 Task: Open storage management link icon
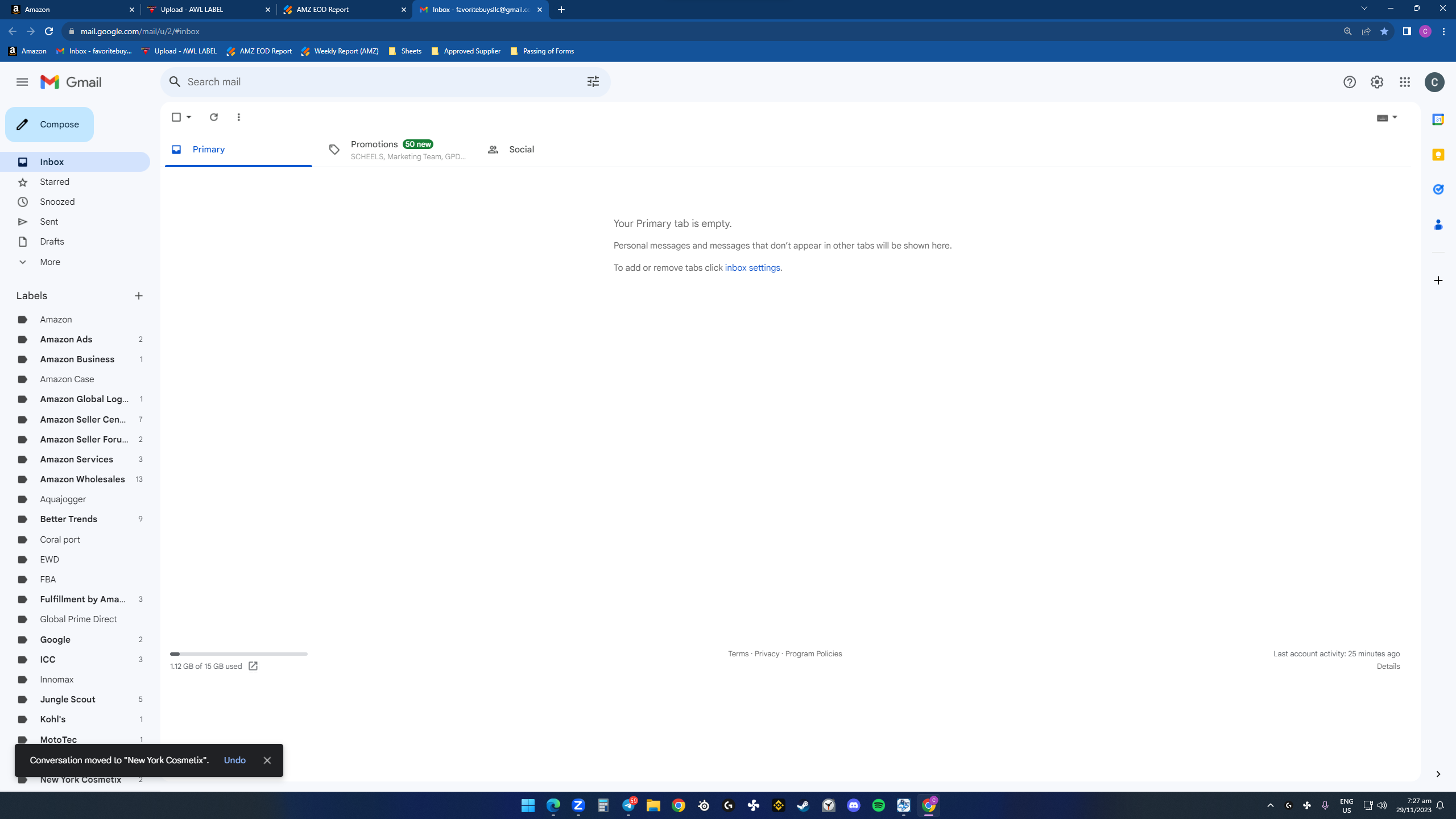tap(253, 666)
